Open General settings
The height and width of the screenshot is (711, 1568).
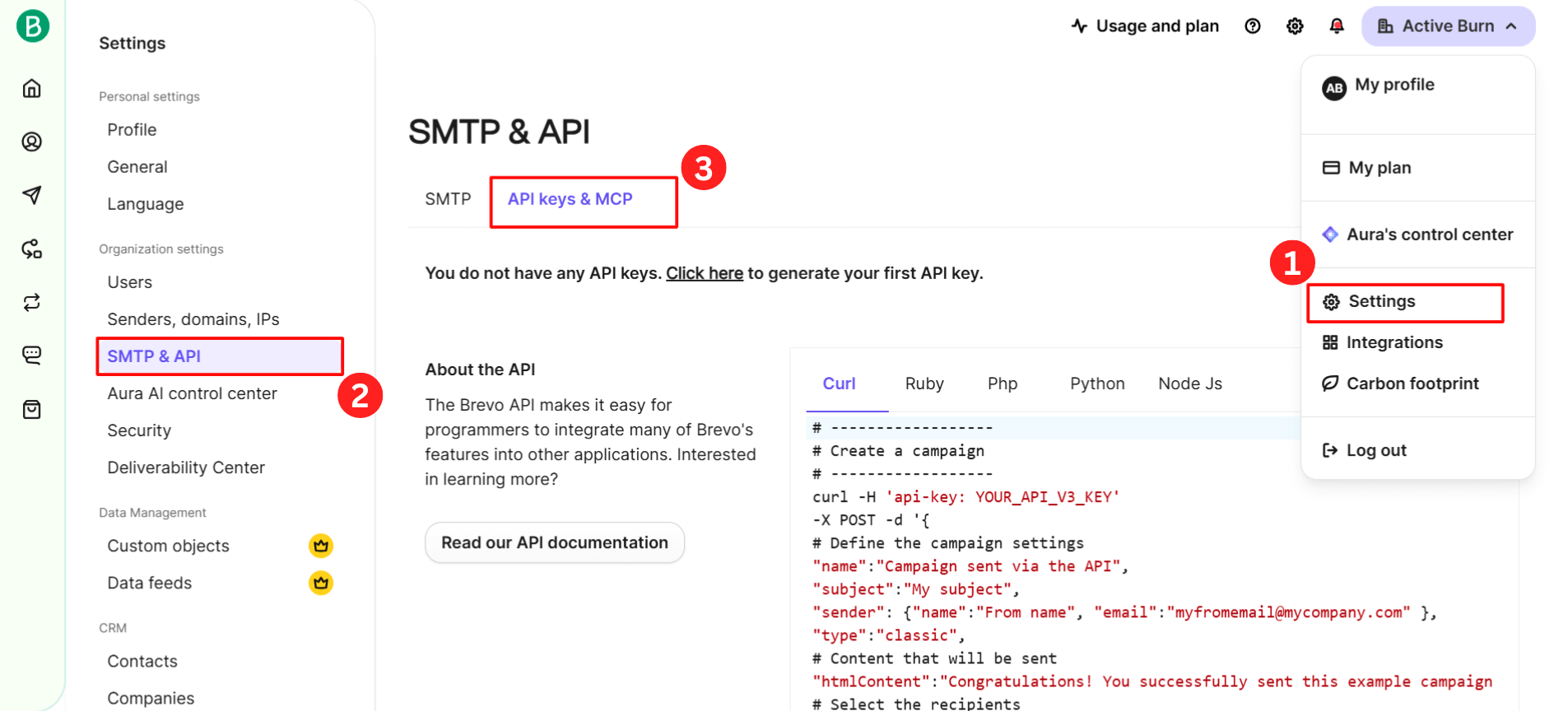137,166
